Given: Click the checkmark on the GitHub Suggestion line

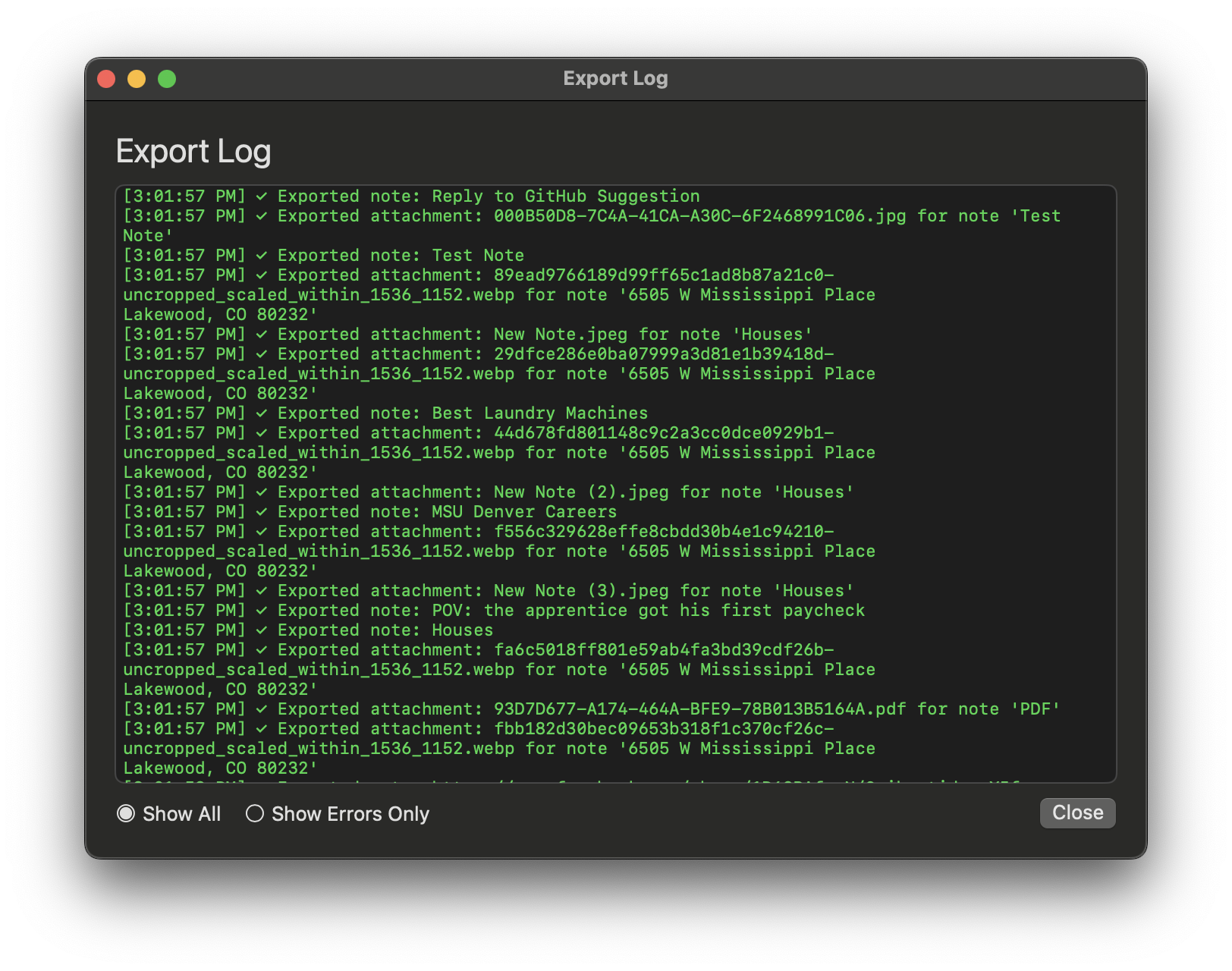Looking at the screenshot, I should click(x=262, y=196).
